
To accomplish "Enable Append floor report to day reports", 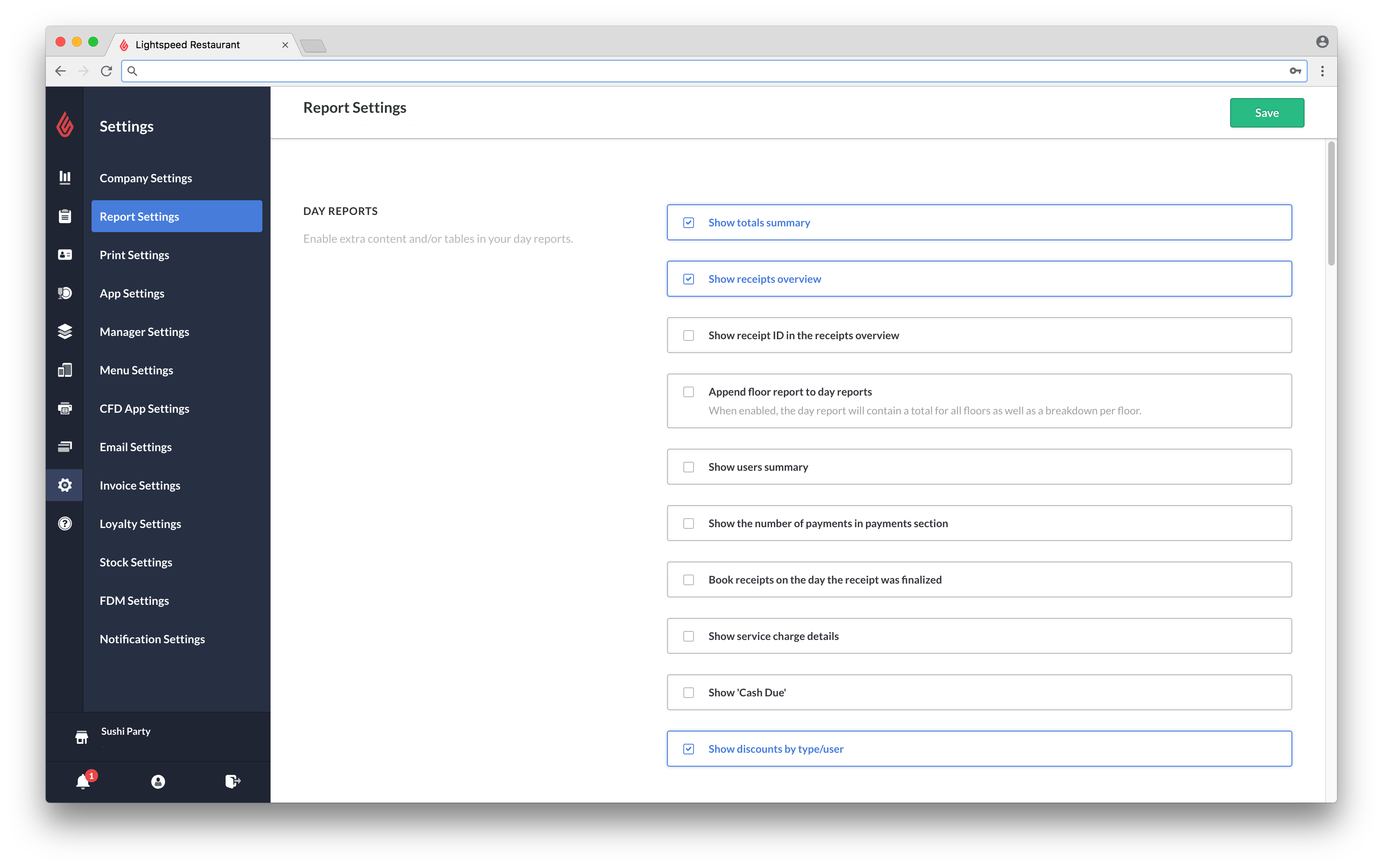I will coord(688,391).
